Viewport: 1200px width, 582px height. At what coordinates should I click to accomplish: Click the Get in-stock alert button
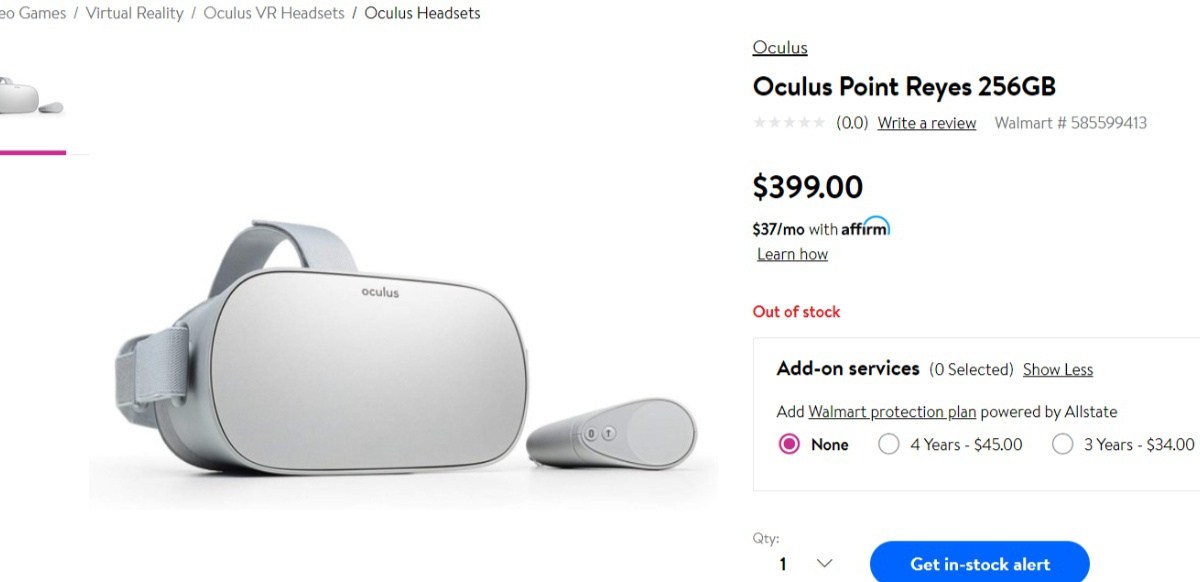[x=980, y=563]
